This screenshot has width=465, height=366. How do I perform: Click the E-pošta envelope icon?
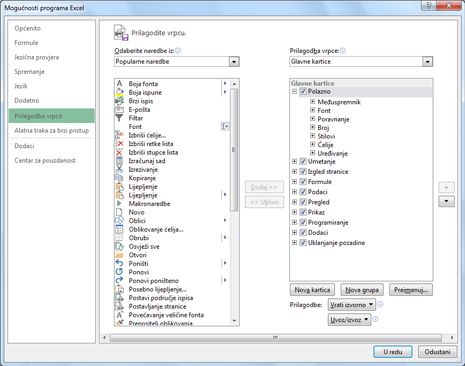(x=119, y=109)
